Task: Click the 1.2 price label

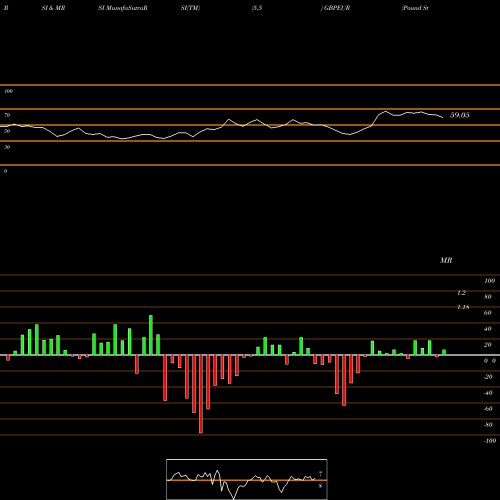Action: pyautogui.click(x=461, y=293)
